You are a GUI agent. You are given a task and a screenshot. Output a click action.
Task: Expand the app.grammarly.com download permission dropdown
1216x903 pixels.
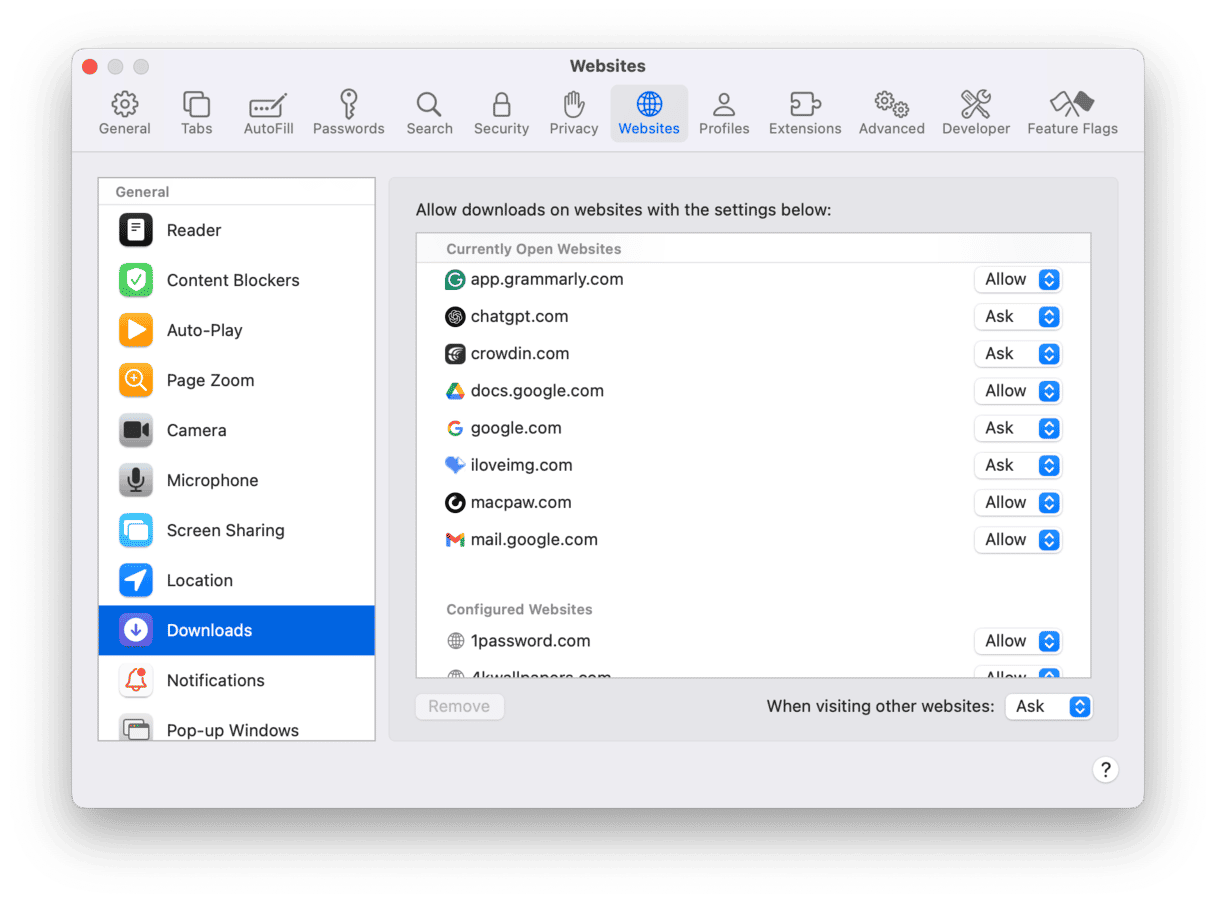point(1017,280)
